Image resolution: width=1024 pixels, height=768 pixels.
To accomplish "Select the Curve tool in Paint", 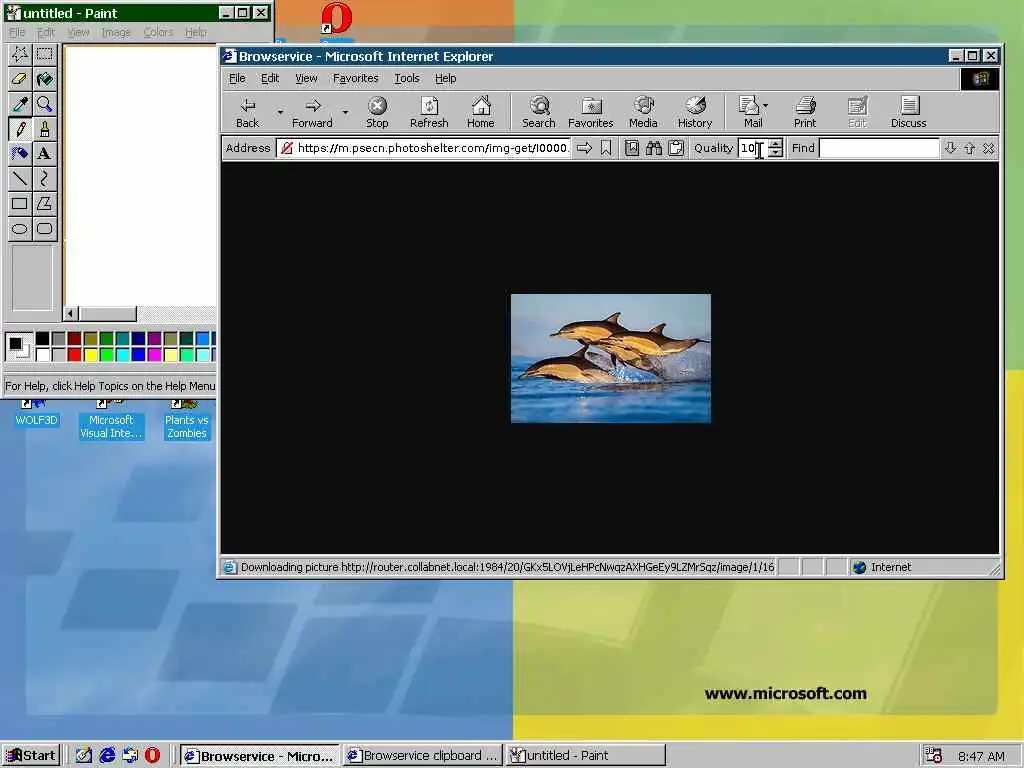I will click(x=44, y=178).
